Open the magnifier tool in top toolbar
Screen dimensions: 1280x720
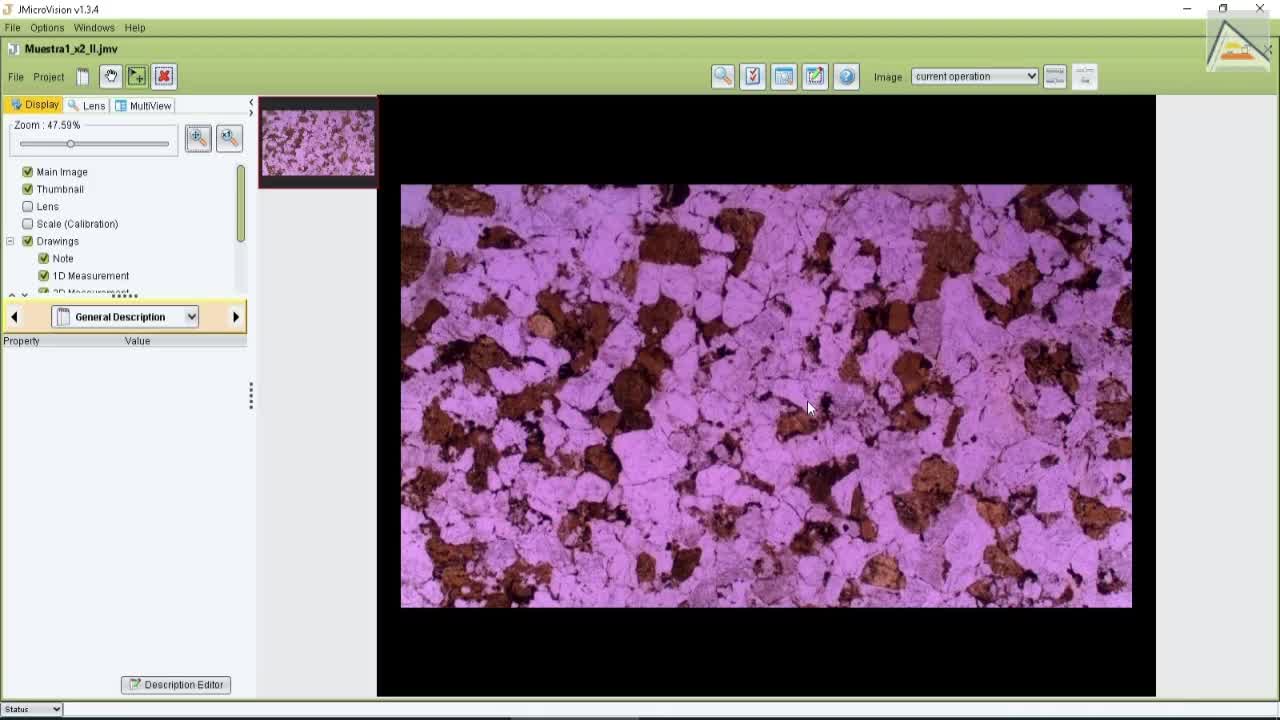click(x=723, y=76)
